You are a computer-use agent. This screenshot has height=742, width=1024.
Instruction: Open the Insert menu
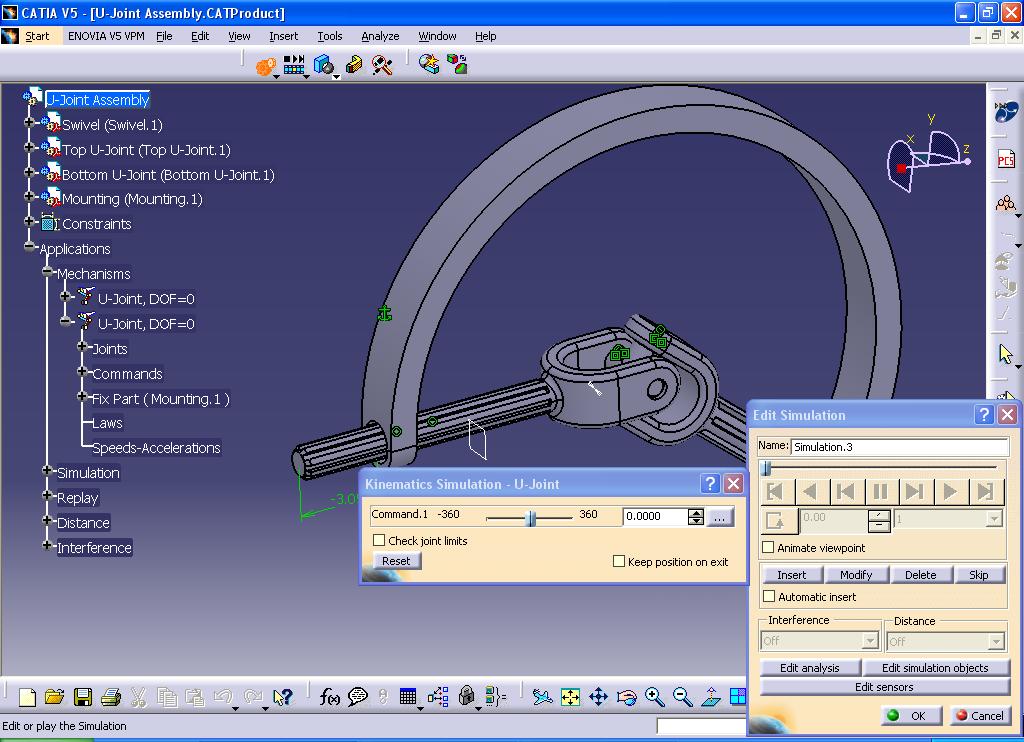(283, 36)
